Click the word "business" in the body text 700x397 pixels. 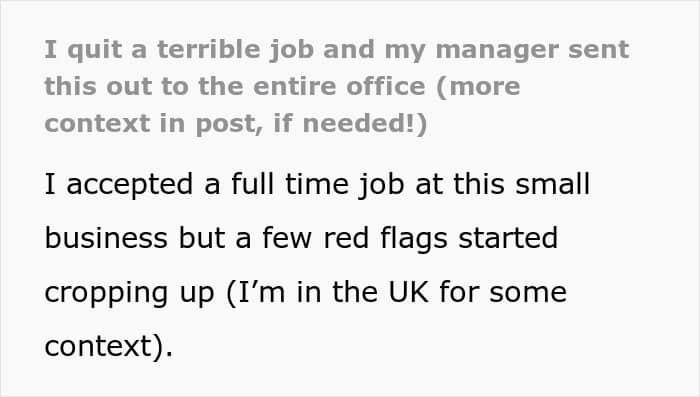(106, 238)
